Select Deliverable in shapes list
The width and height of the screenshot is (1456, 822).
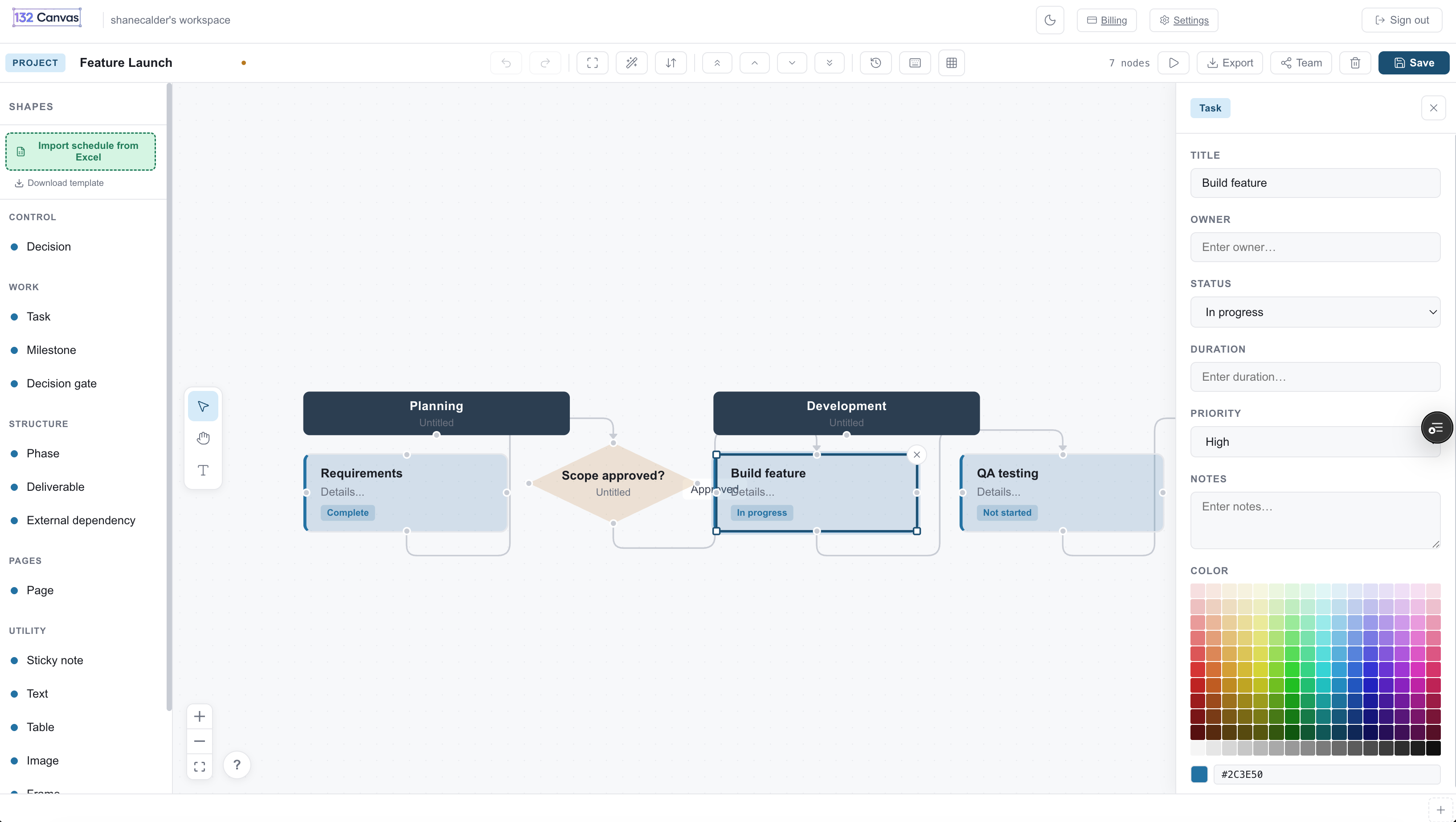click(x=55, y=487)
